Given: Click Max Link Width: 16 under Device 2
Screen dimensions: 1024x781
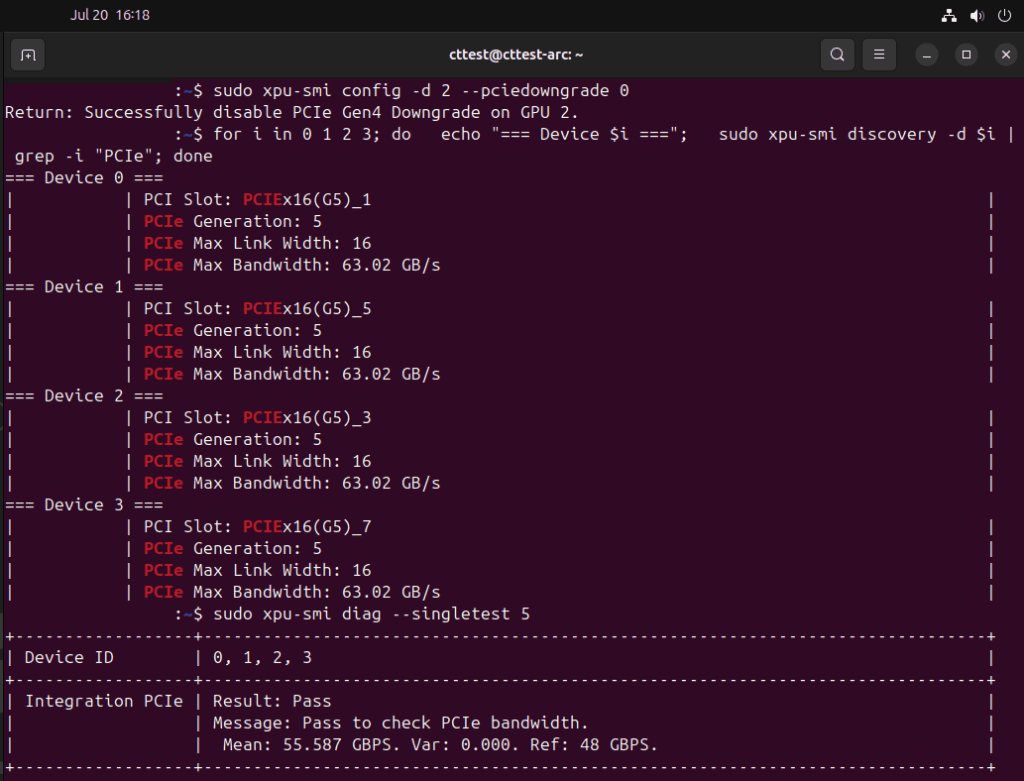Looking at the screenshot, I should (x=257, y=462).
